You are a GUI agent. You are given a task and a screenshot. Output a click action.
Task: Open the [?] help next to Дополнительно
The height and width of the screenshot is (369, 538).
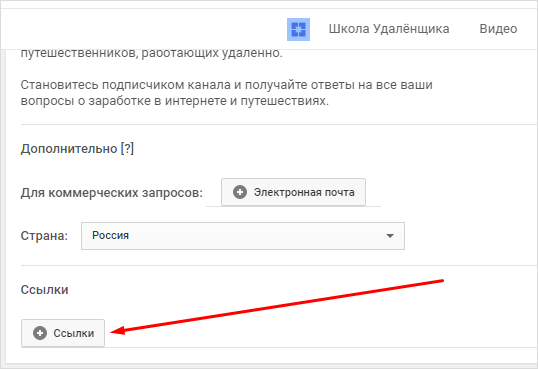(127, 149)
